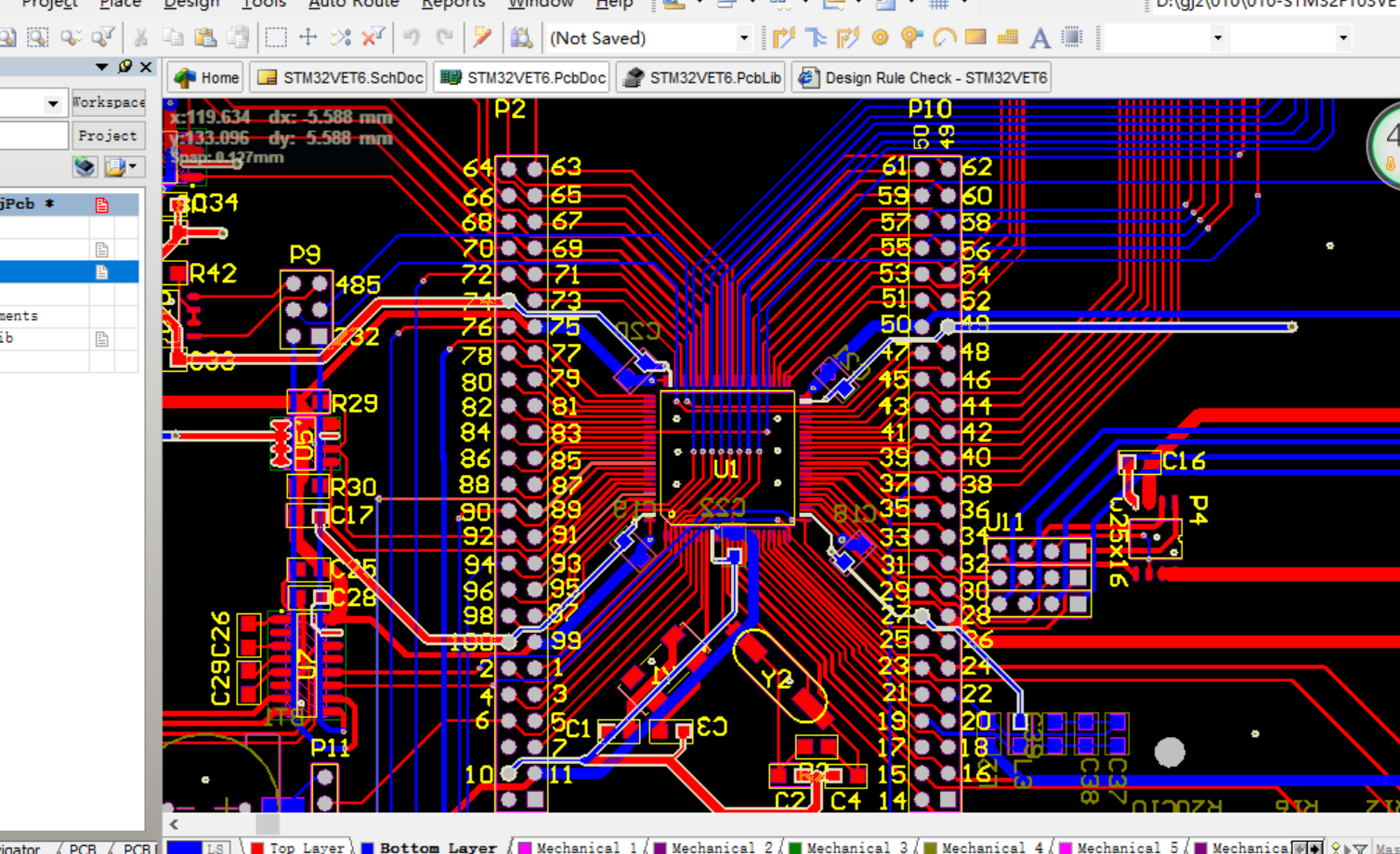
Task: Open dropdown arrow beside the panel view icon
Action: (134, 166)
